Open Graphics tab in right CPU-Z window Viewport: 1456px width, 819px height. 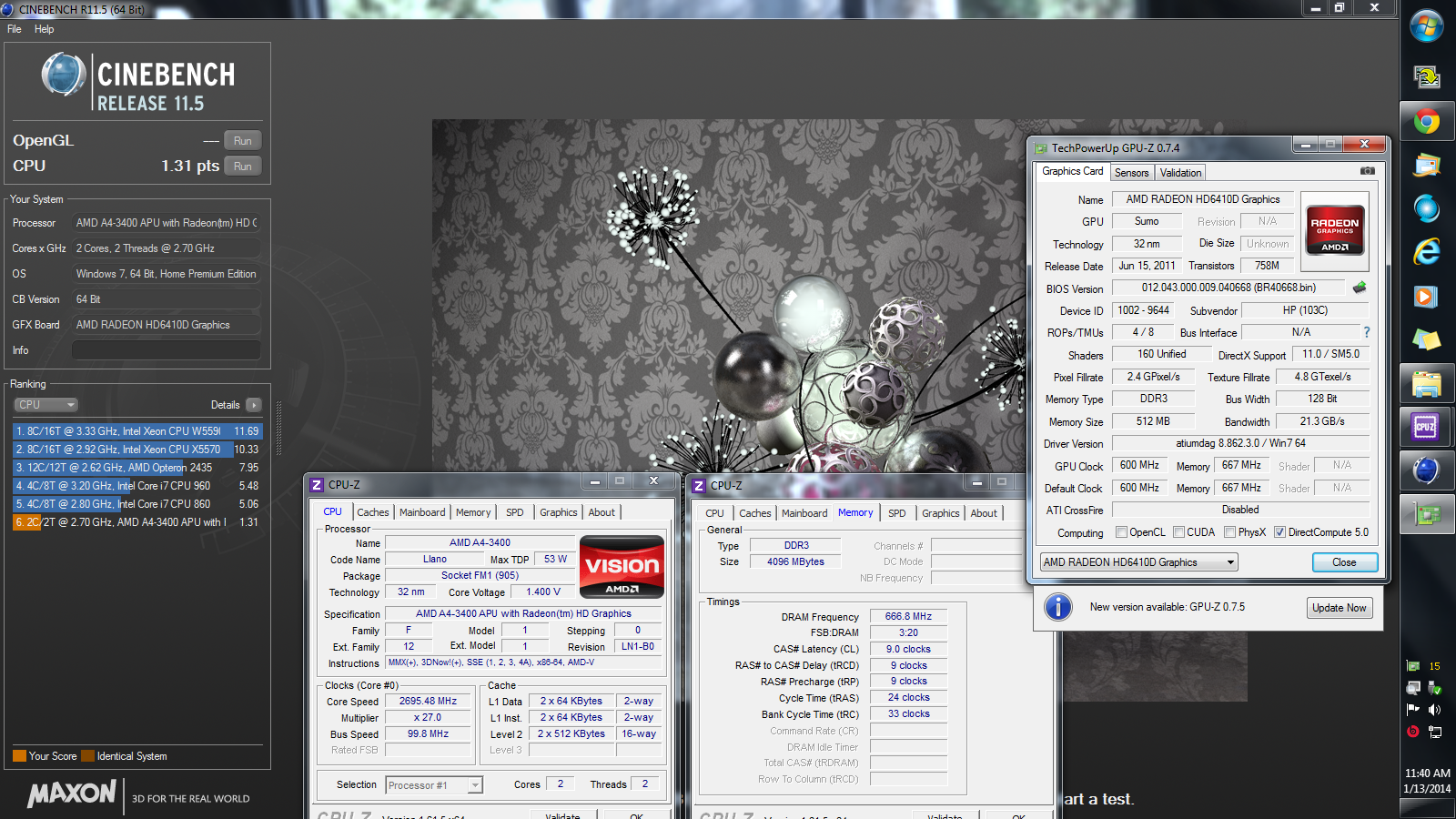click(x=941, y=513)
